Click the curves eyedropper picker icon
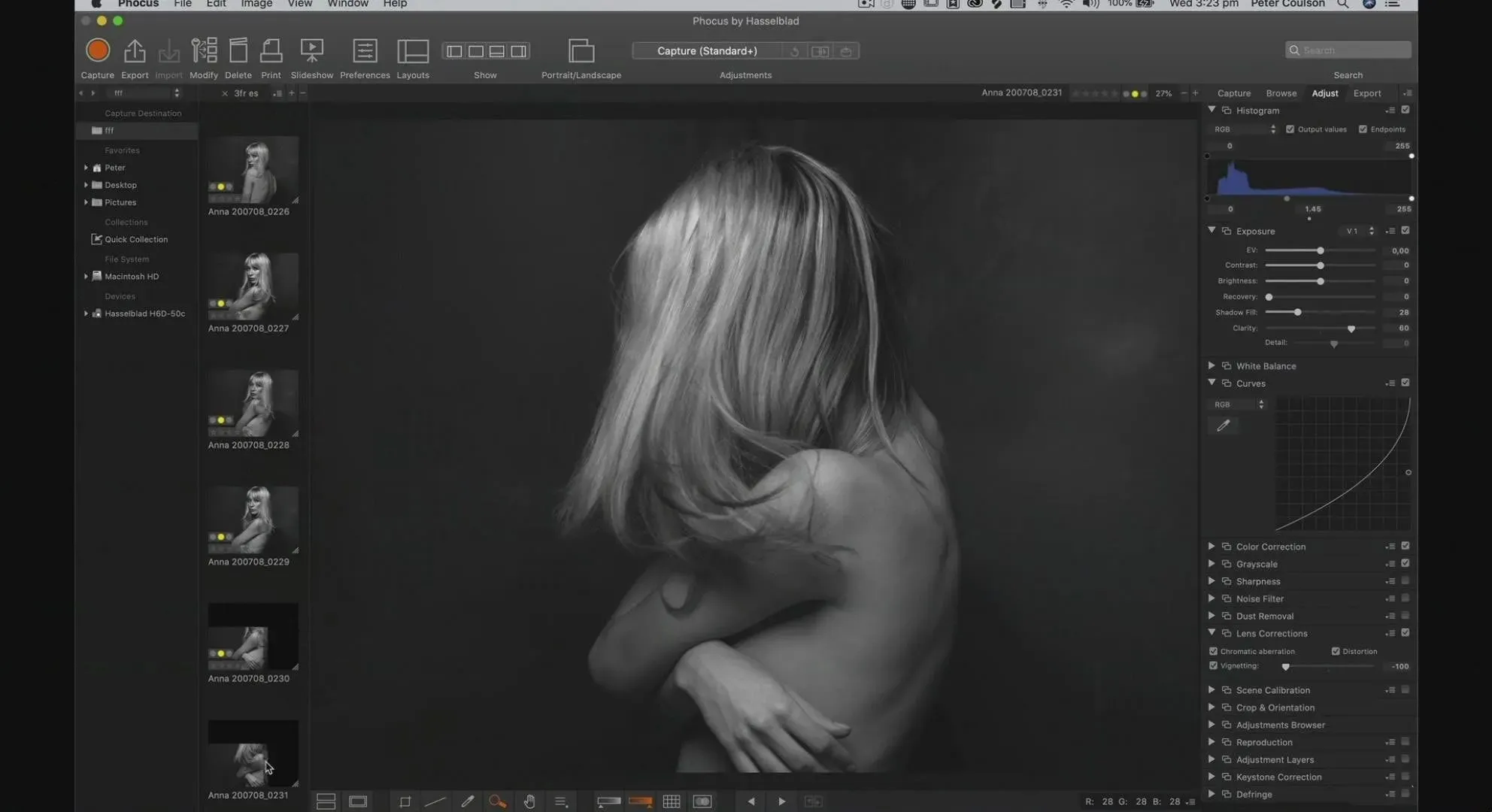The height and width of the screenshot is (812, 1492). pyautogui.click(x=1224, y=426)
